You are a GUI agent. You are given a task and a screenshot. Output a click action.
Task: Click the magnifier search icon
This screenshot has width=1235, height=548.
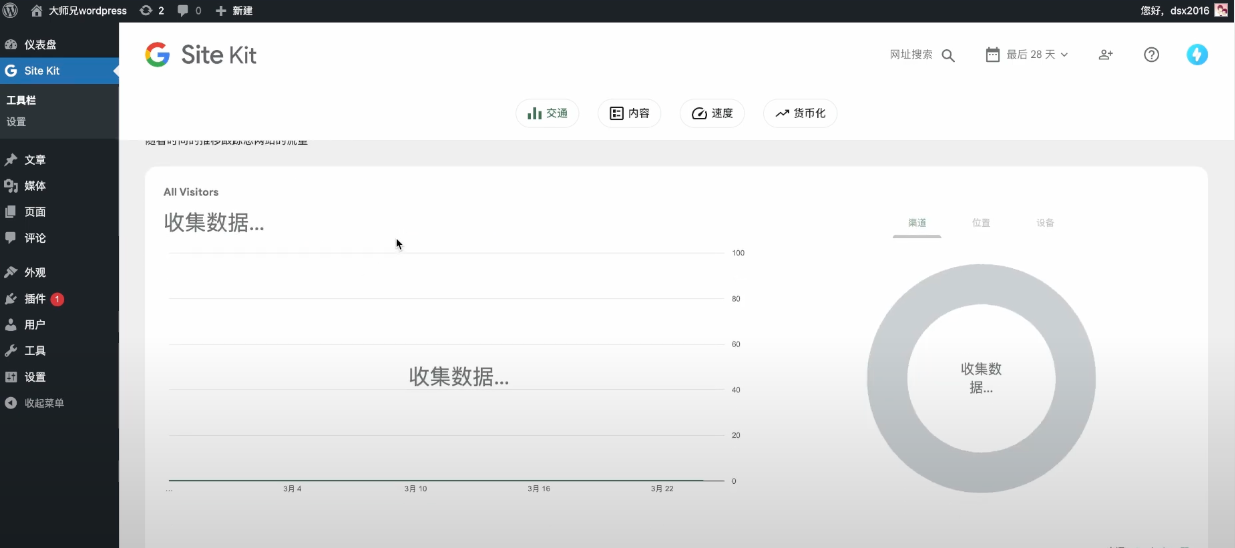point(948,55)
